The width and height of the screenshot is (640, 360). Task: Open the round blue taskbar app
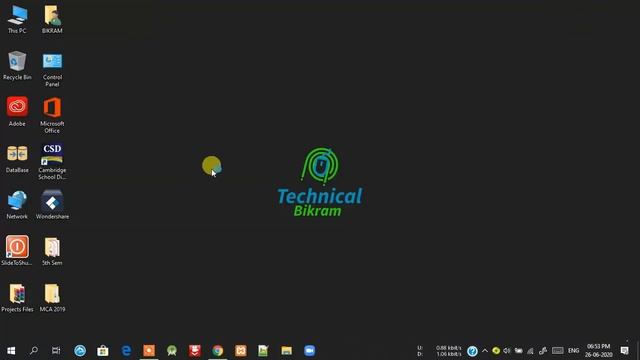click(x=80, y=351)
